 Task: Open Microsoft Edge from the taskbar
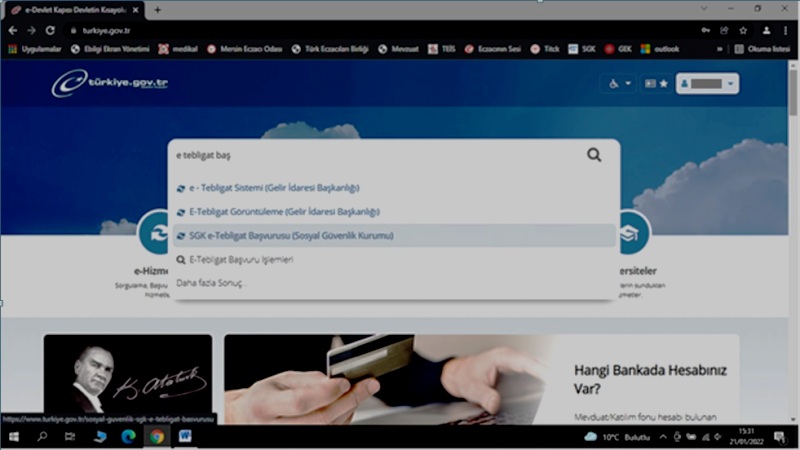click(128, 437)
